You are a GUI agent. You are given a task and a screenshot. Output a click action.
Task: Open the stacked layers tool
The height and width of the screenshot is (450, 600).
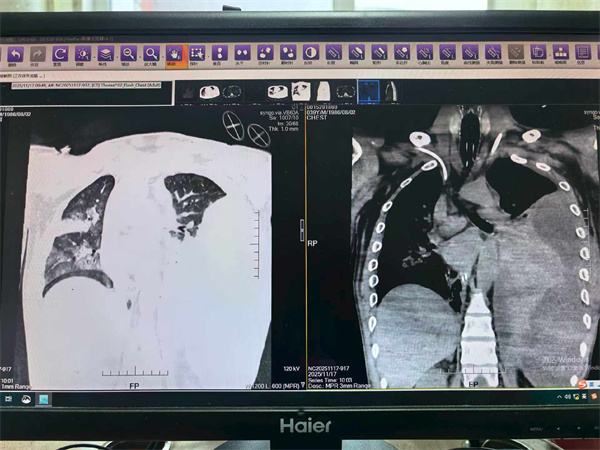(x=106, y=53)
